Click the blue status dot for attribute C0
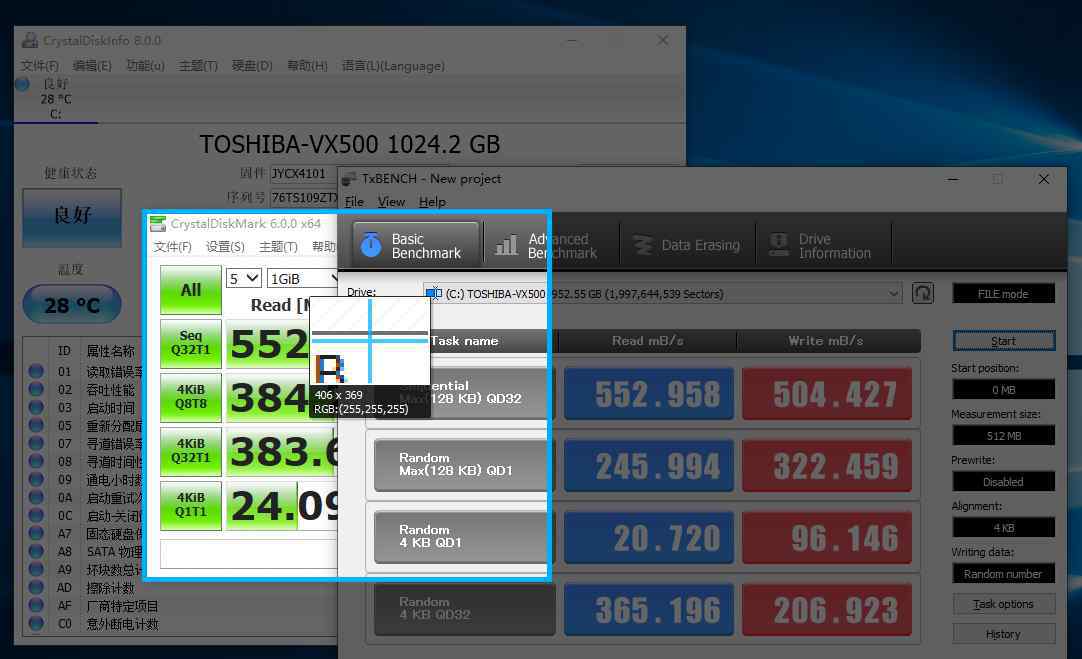The height and width of the screenshot is (659, 1082). click(36, 623)
